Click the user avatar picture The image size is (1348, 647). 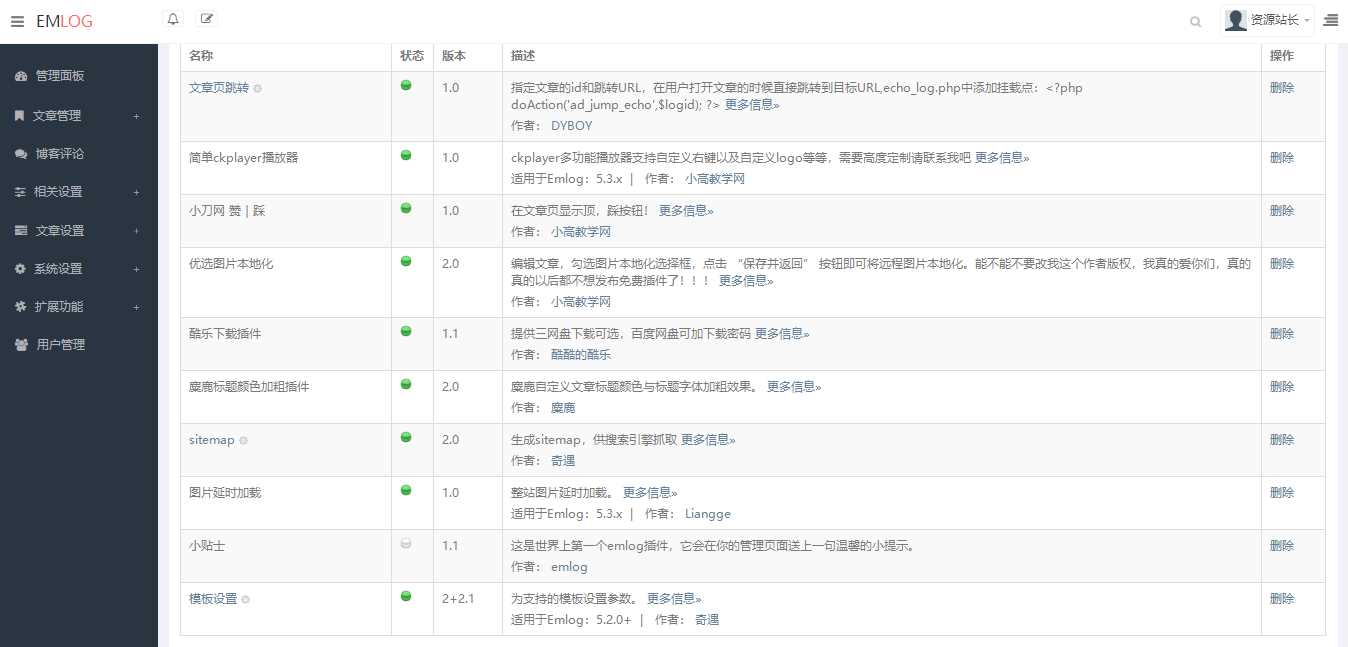tap(1234, 19)
